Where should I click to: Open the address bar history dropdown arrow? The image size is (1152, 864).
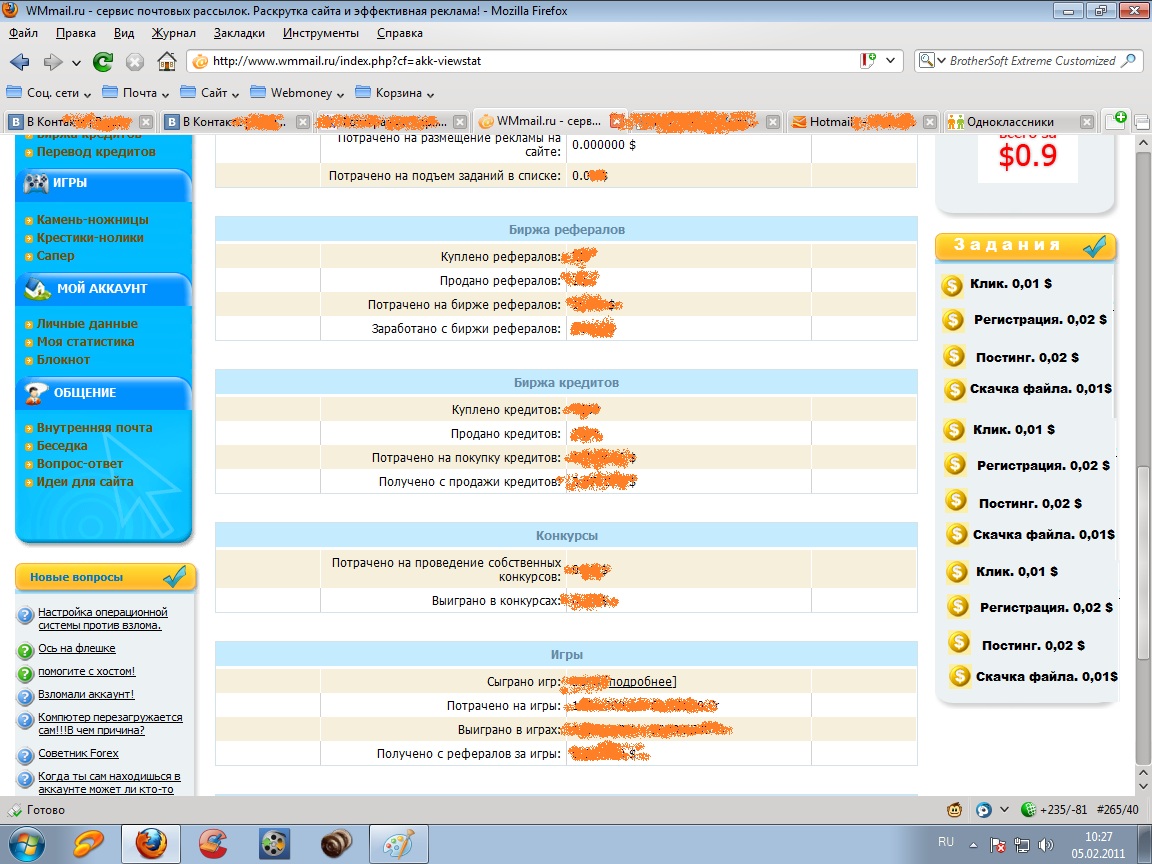click(890, 61)
